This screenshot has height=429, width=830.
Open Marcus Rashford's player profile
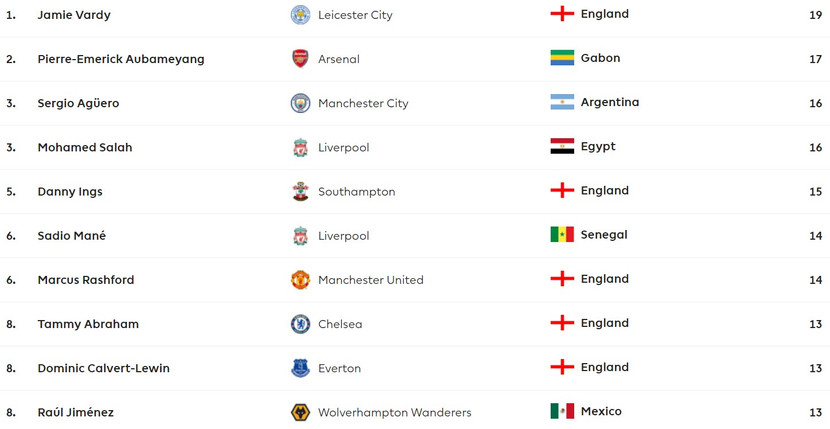[86, 280]
